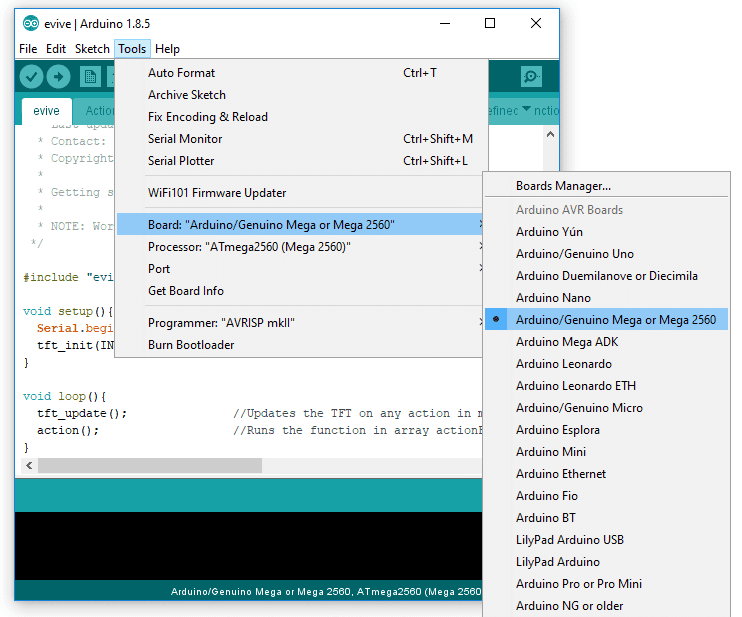This screenshot has width=742, height=617.
Task: Select Arduino Pro or Pro Mini board
Action: 606,584
